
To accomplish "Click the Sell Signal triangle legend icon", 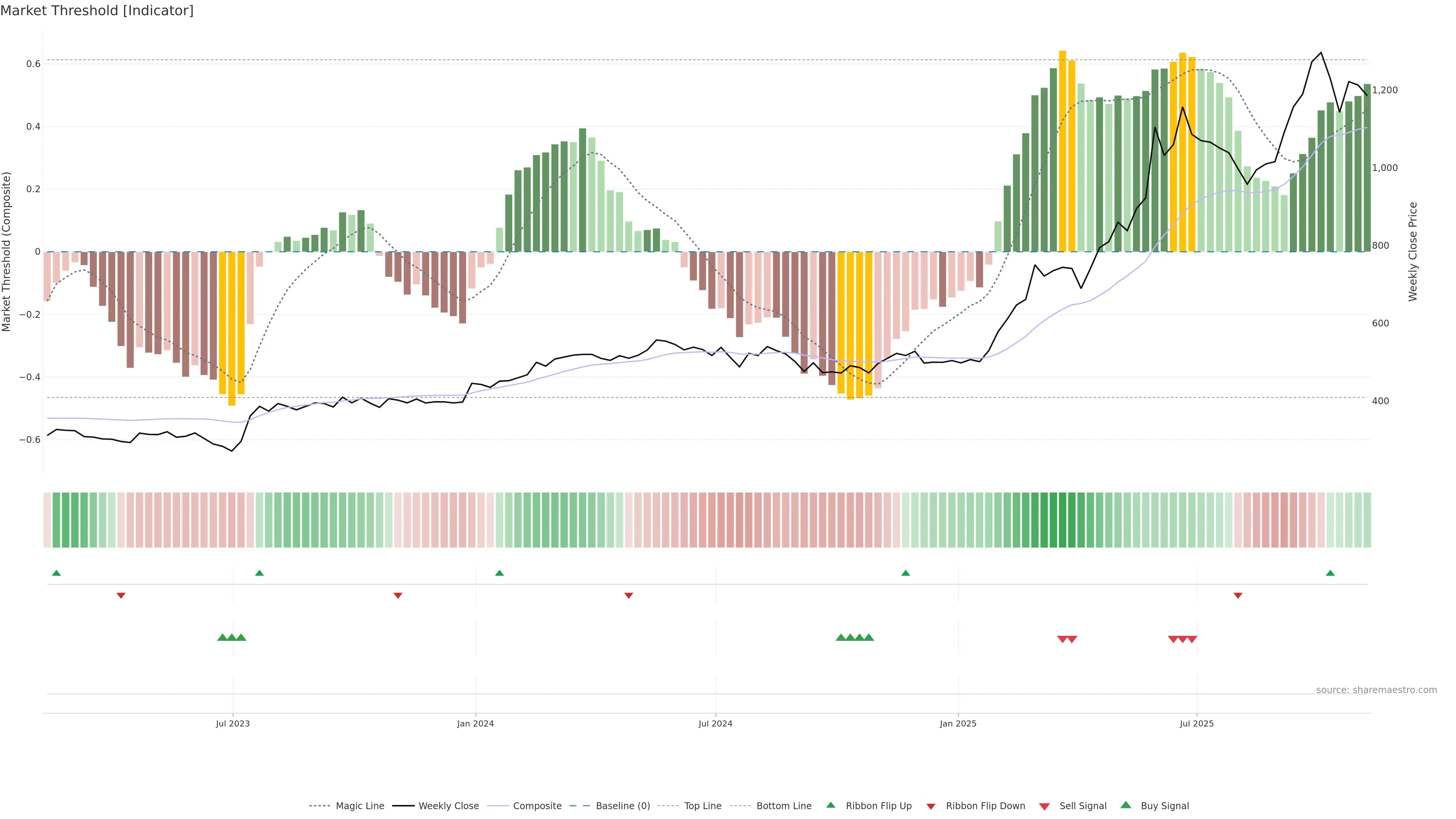I will tap(1045, 806).
